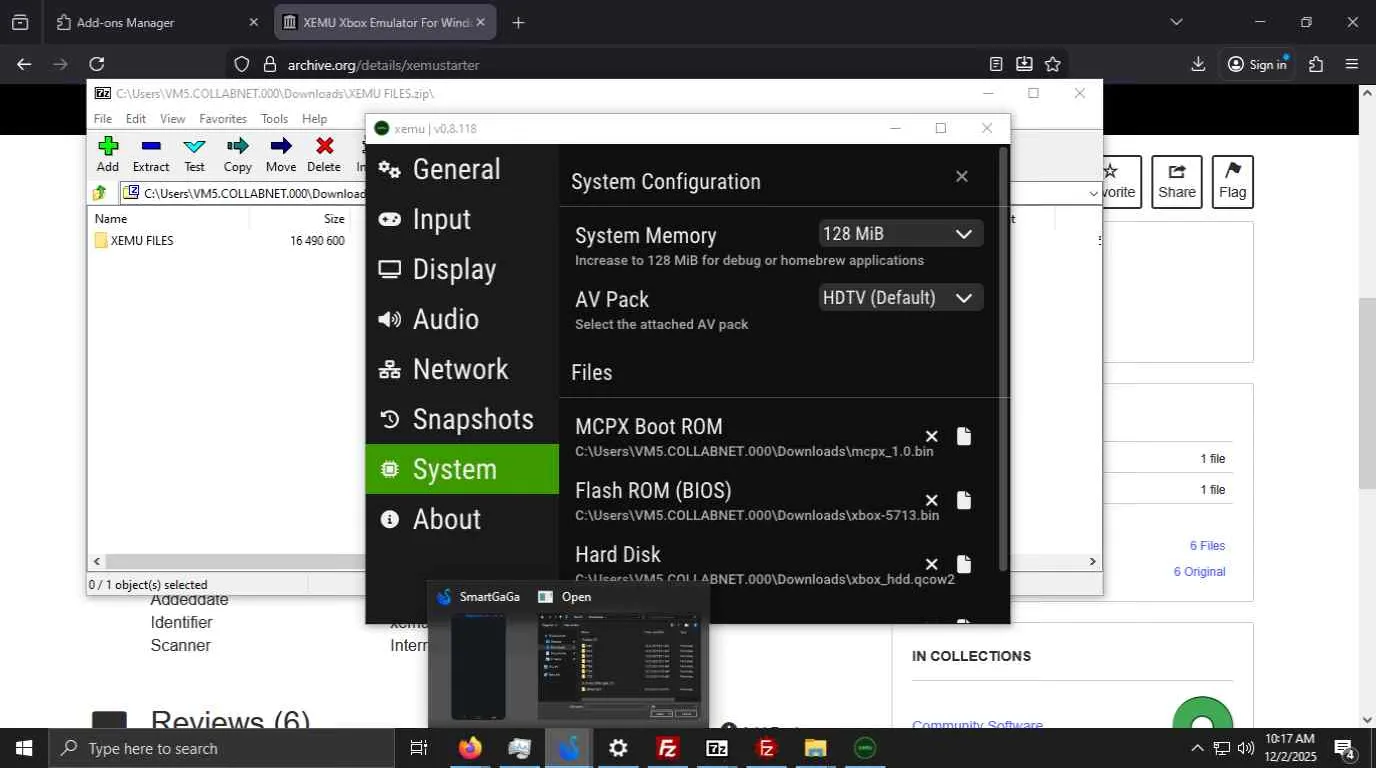Click Delete in the 7-Zip toolbar
This screenshot has height=768, width=1376.
(324, 155)
